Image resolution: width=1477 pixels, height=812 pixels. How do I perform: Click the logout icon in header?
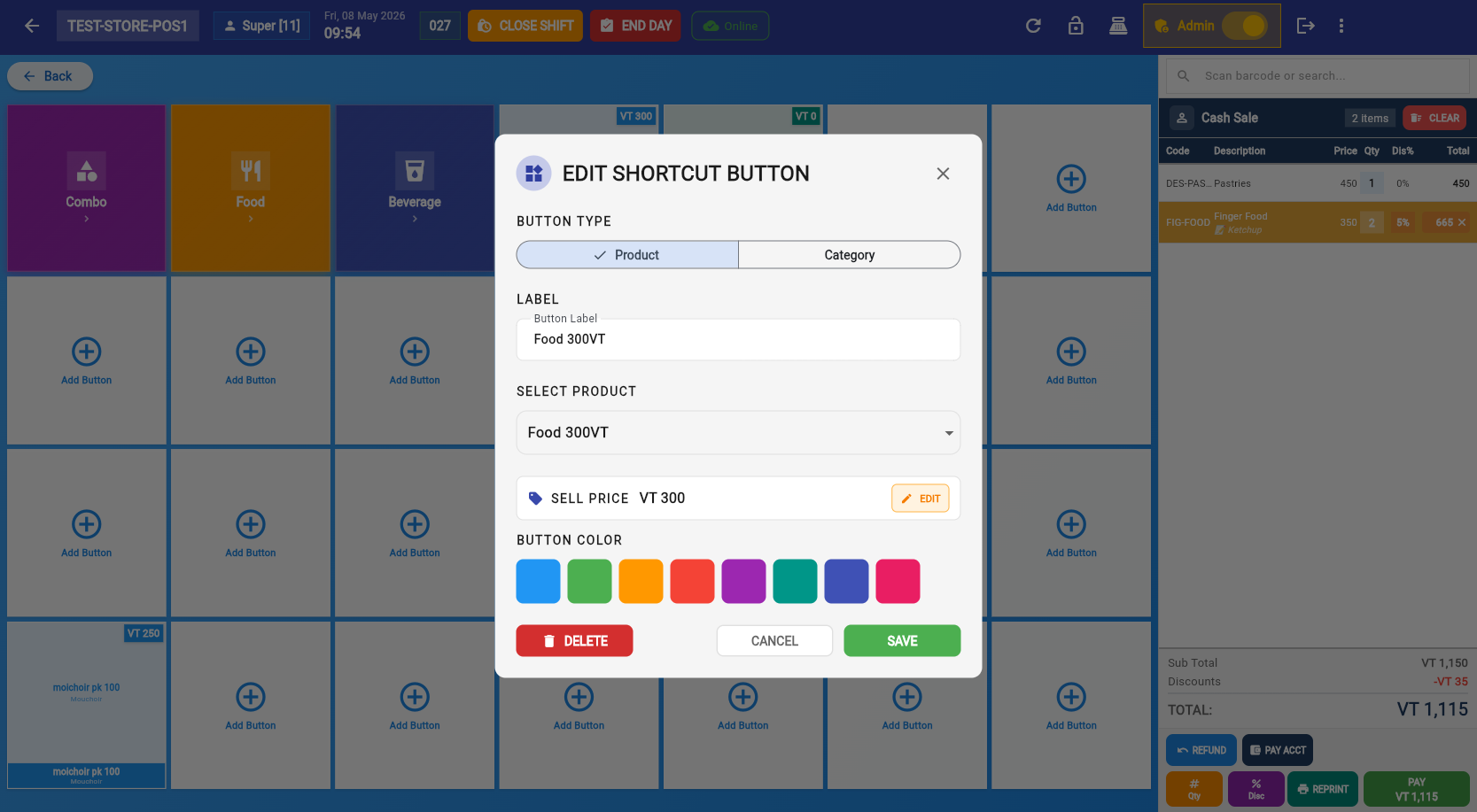(x=1305, y=26)
